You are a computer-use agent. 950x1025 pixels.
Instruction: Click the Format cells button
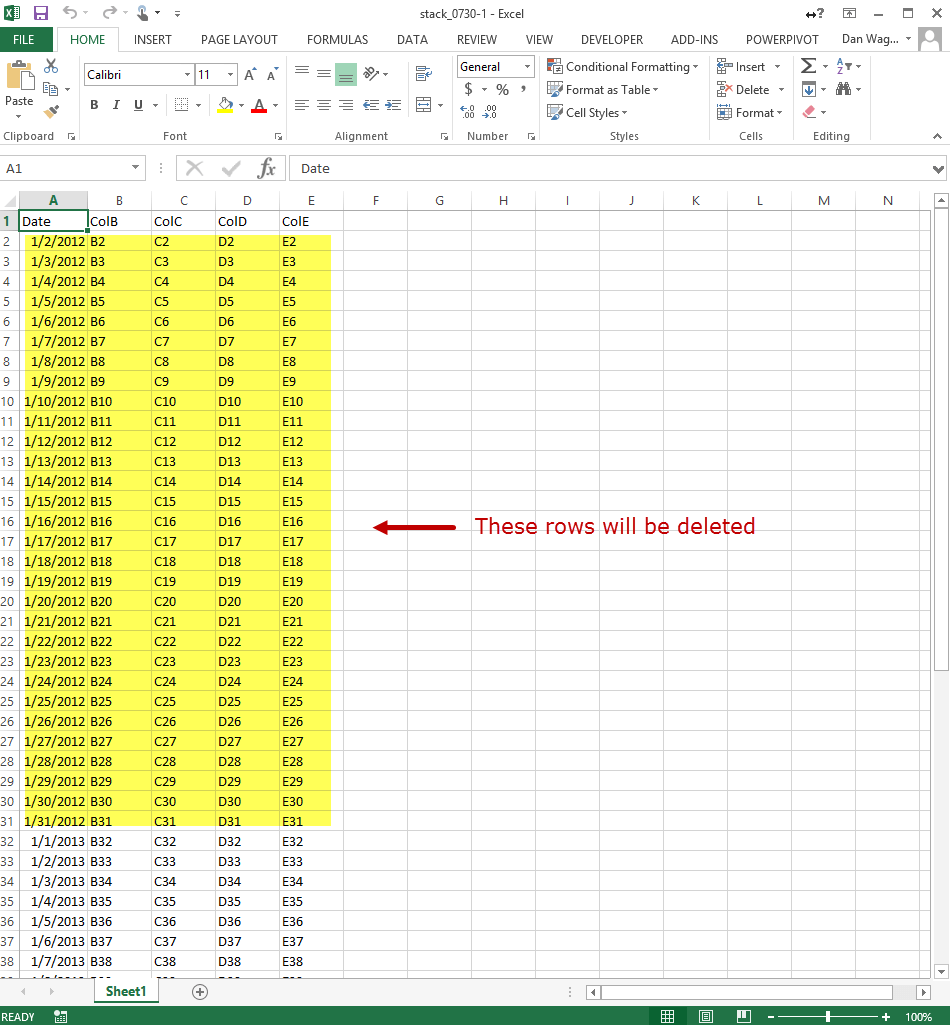[x=749, y=112]
